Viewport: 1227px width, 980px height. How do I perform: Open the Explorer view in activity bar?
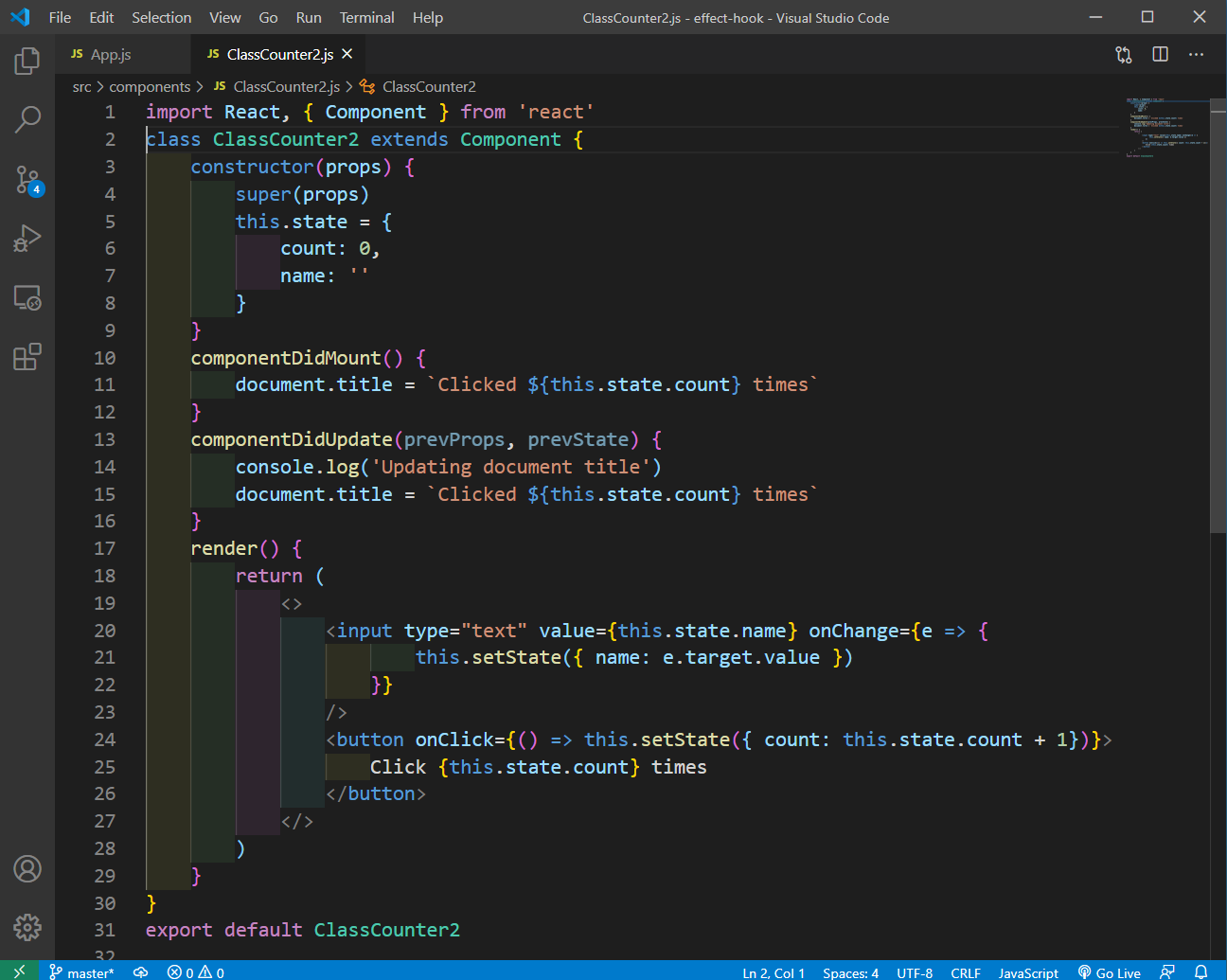point(27,62)
